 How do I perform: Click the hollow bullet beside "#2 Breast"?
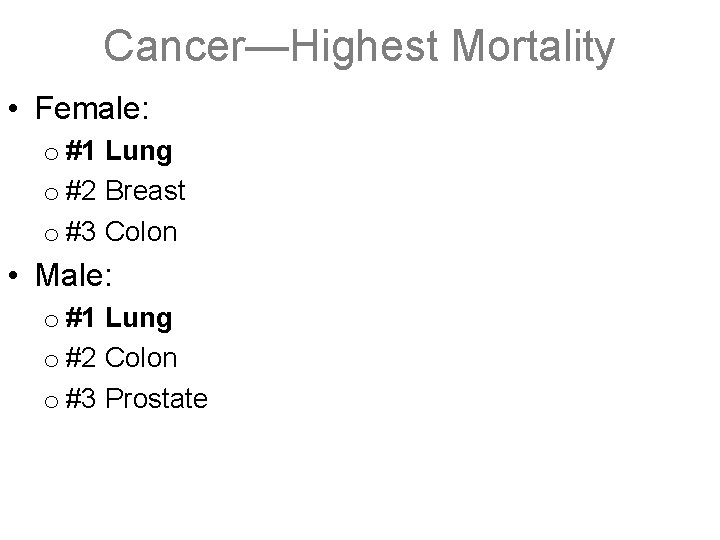(x=49, y=193)
